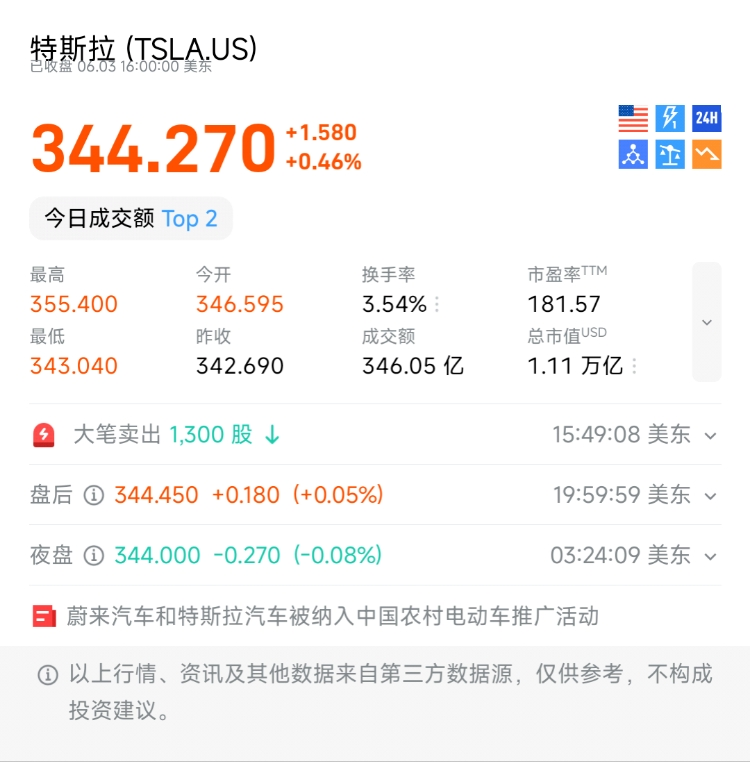Click the red siren alert icon

pos(44,435)
